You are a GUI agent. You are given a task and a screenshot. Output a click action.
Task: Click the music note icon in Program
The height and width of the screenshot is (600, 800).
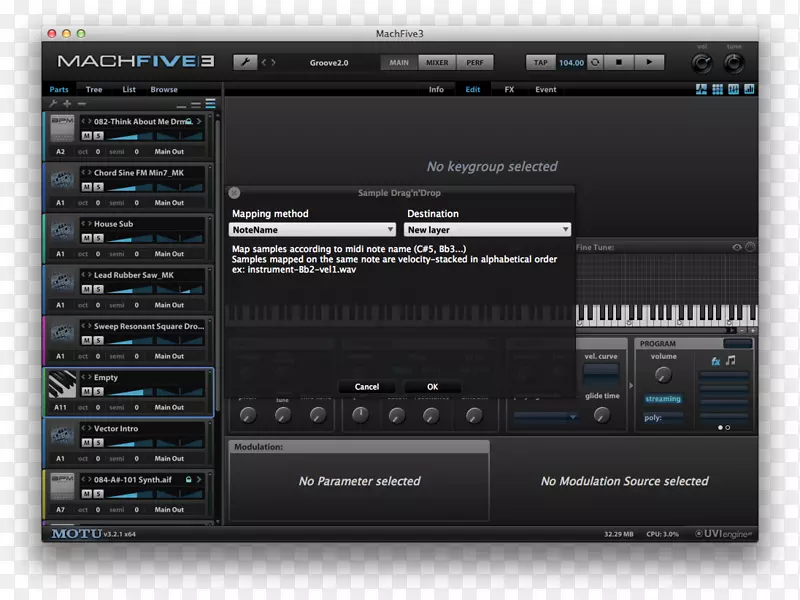coord(731,360)
